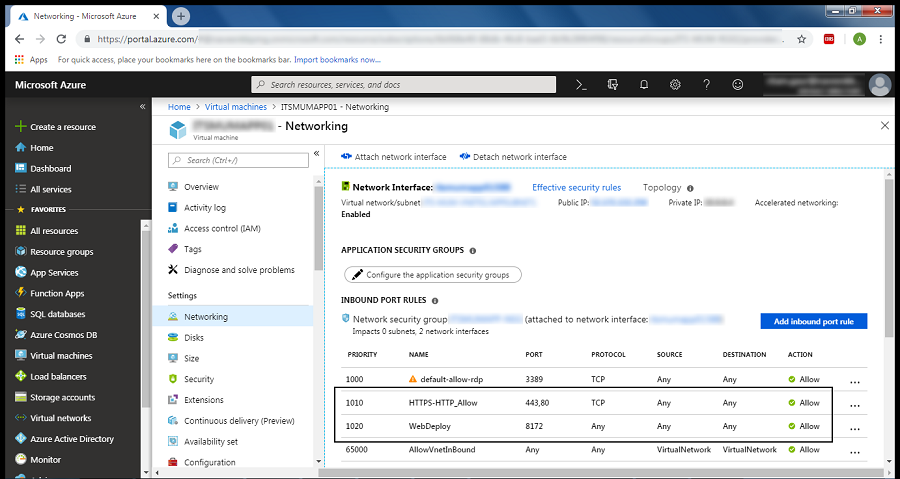Click the Import bookmarks now link

337,60
